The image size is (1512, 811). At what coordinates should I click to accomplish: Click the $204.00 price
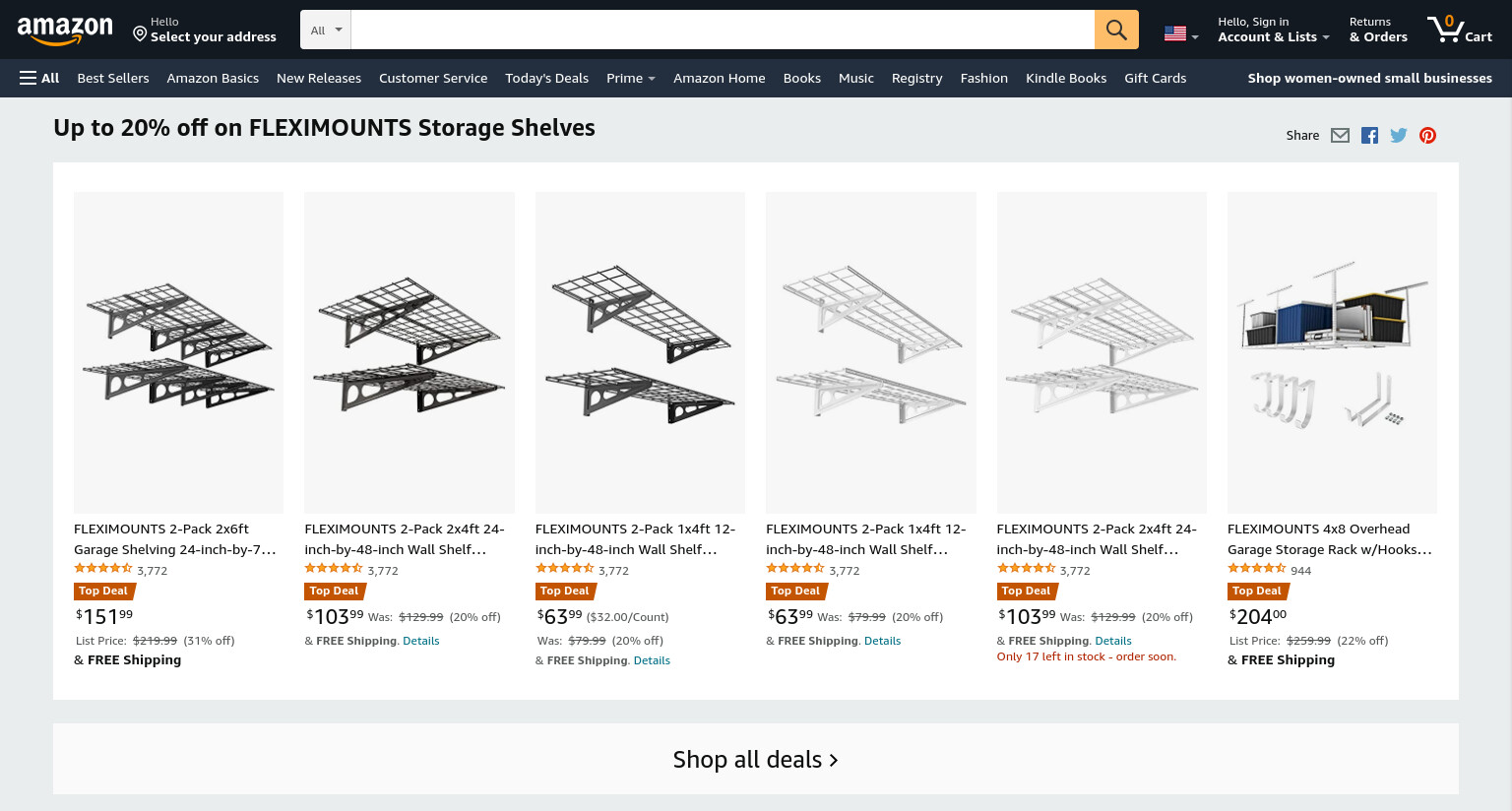(1258, 617)
